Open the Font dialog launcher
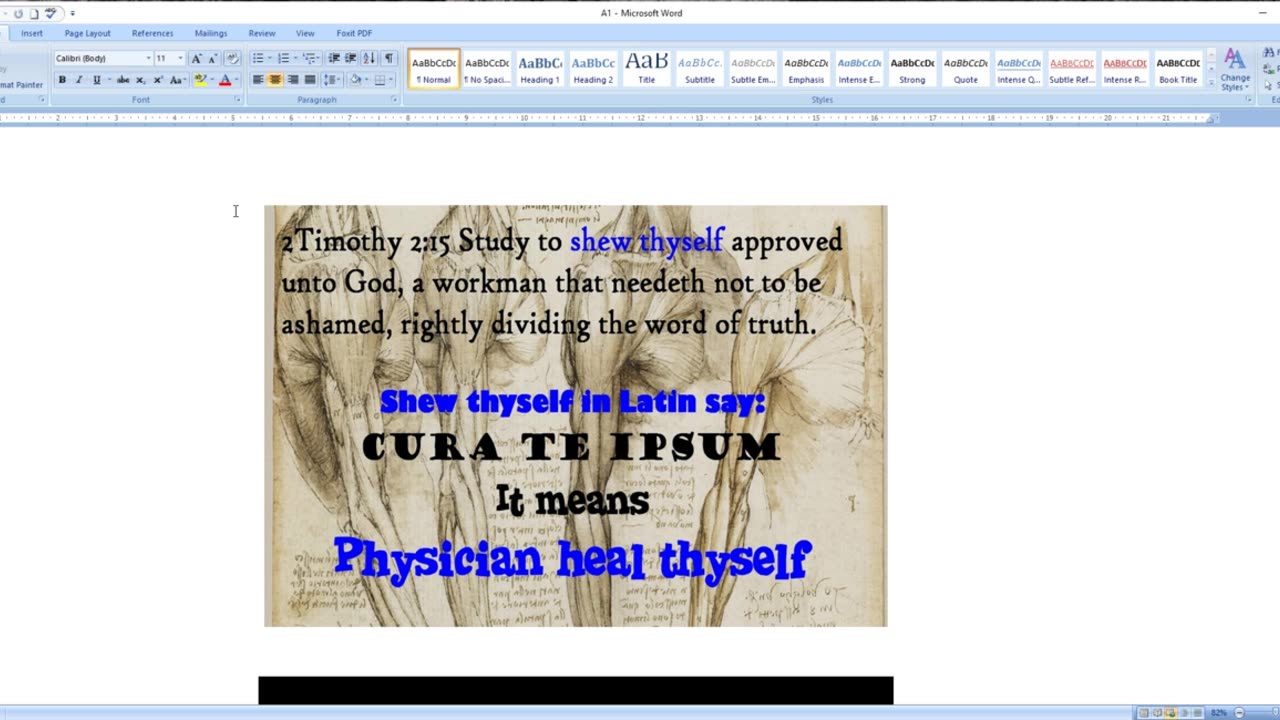 point(238,100)
